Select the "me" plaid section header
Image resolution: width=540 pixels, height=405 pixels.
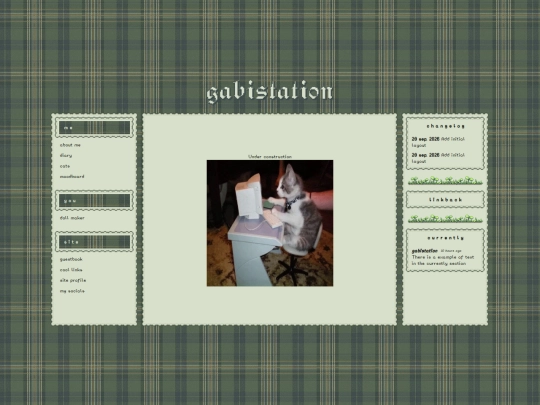tap(94, 128)
